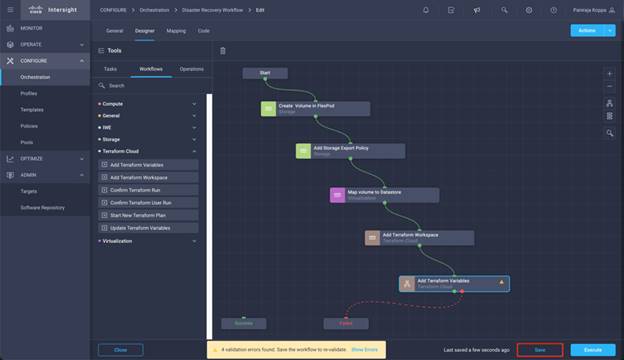Click the warning icon on Add Terraform Variables

[x=501, y=282]
